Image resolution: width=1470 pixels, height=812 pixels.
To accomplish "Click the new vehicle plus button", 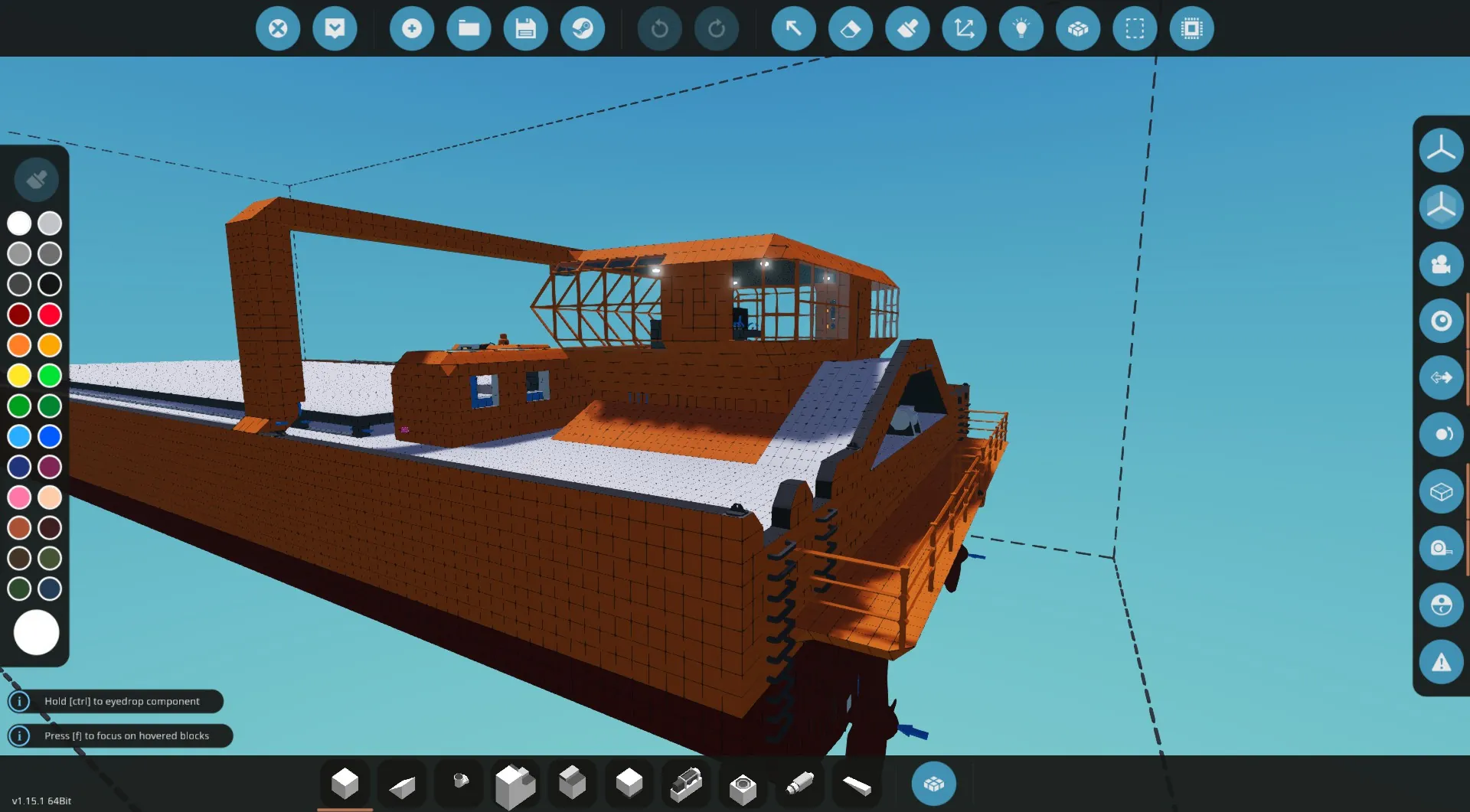I will 412,29.
